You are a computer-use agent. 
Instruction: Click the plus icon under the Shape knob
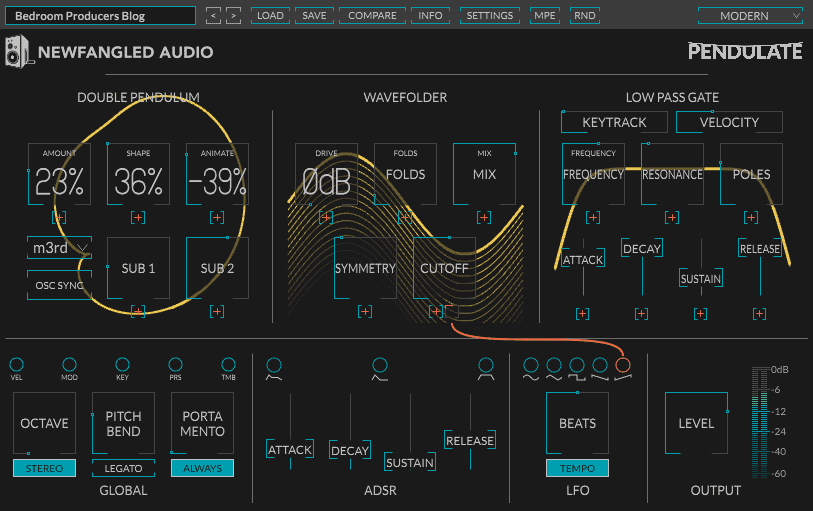(138, 216)
